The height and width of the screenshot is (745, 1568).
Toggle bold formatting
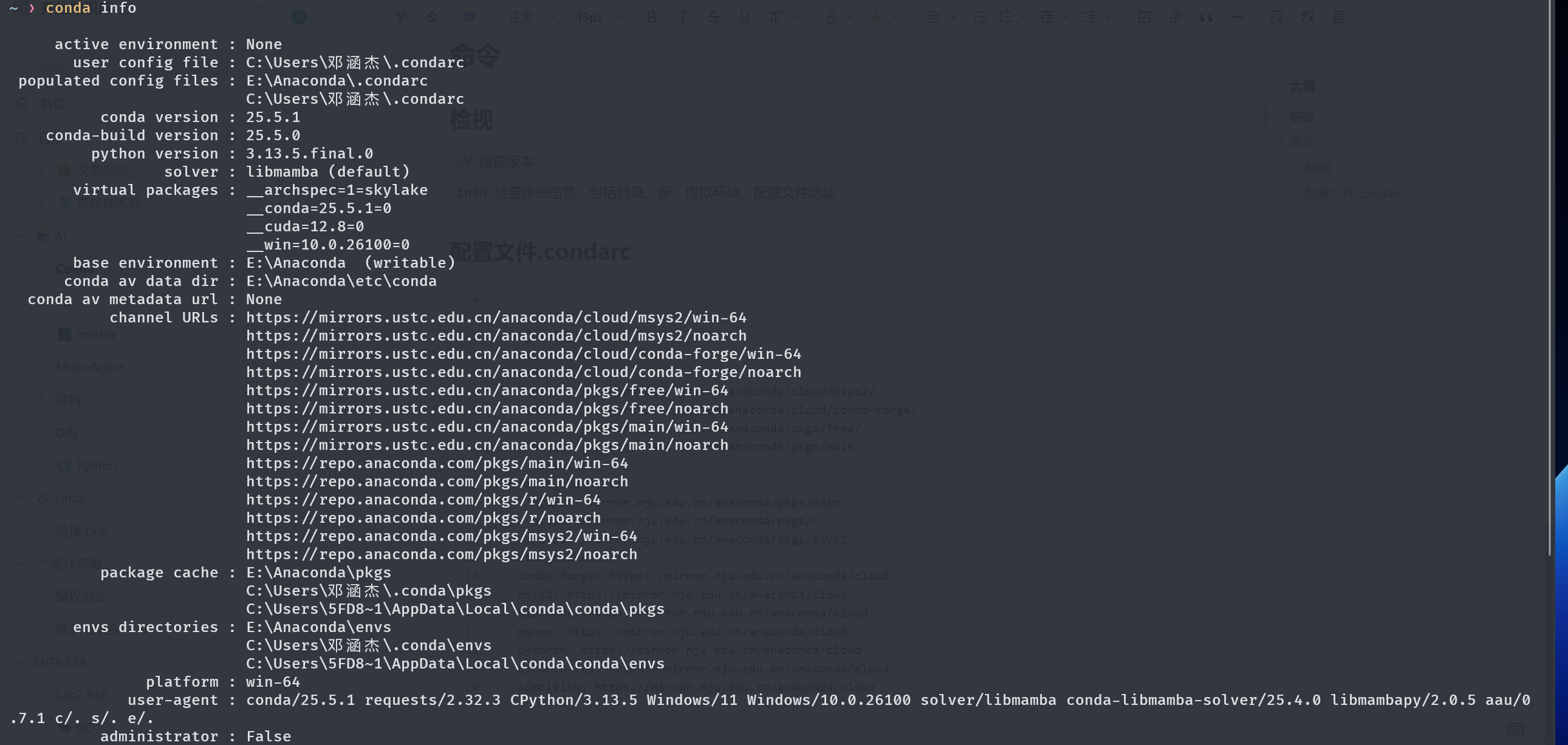tap(651, 17)
